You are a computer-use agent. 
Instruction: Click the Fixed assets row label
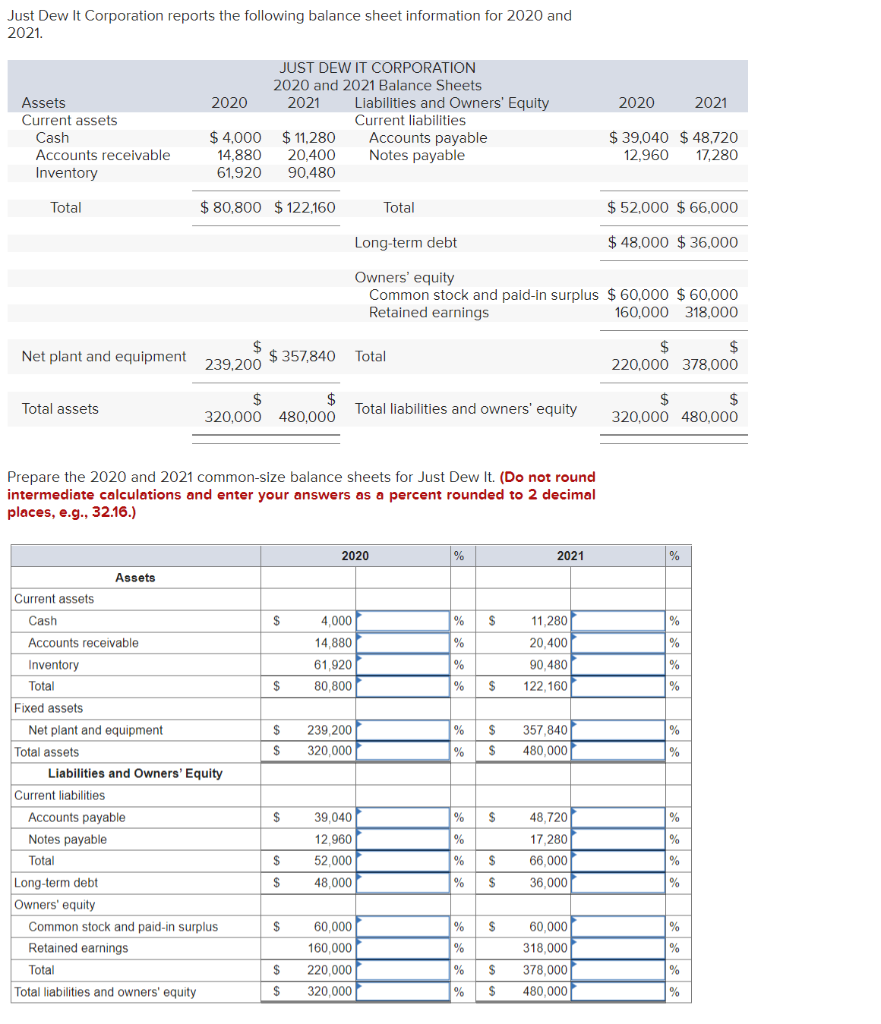click(x=49, y=709)
